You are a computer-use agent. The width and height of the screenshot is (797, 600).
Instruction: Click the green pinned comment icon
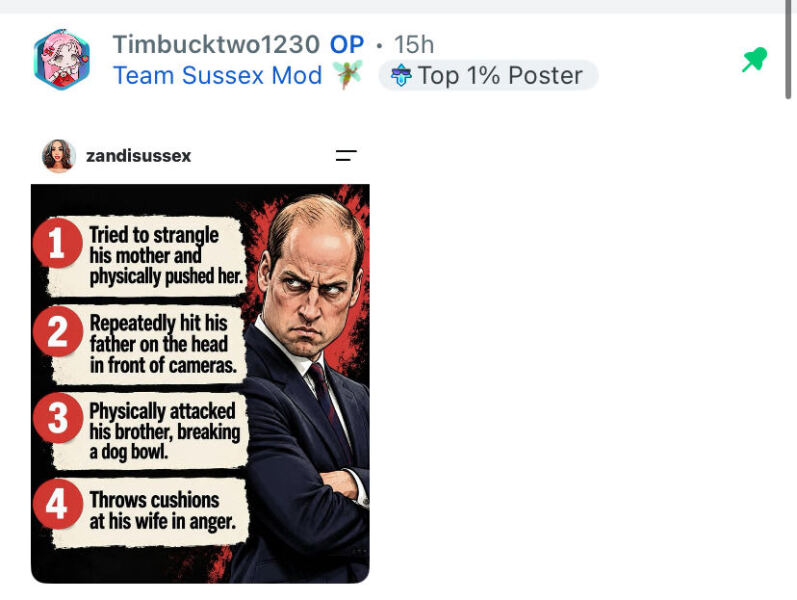[754, 60]
